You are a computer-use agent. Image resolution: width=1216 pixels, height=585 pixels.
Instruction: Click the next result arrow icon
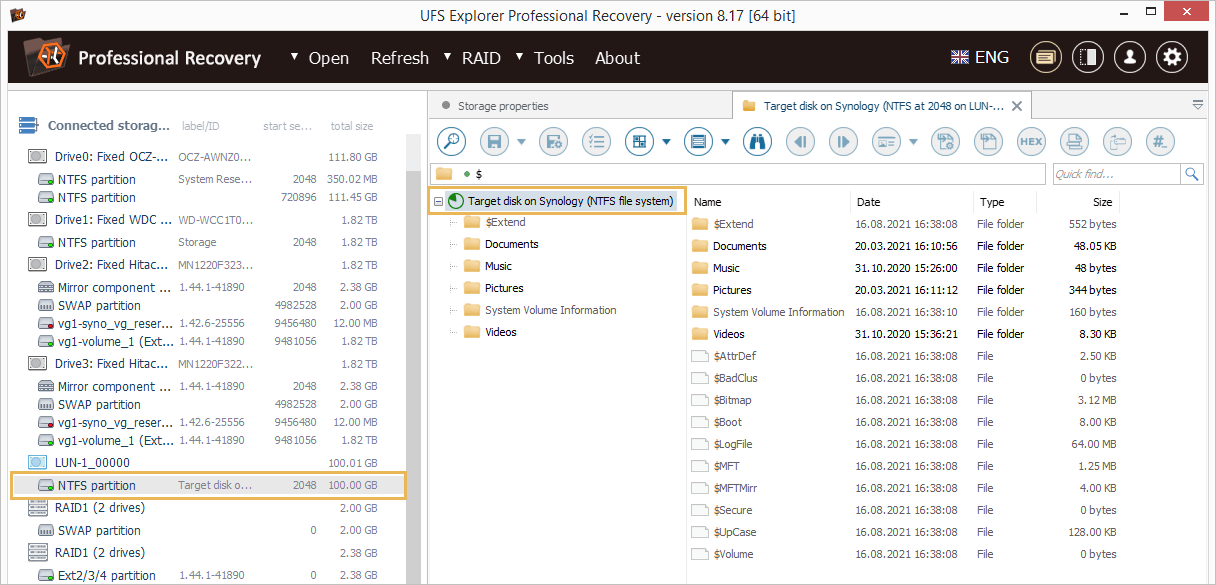[844, 142]
